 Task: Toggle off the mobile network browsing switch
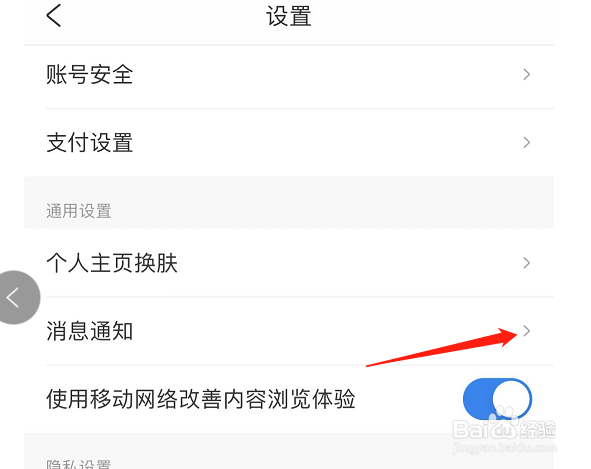pos(497,399)
